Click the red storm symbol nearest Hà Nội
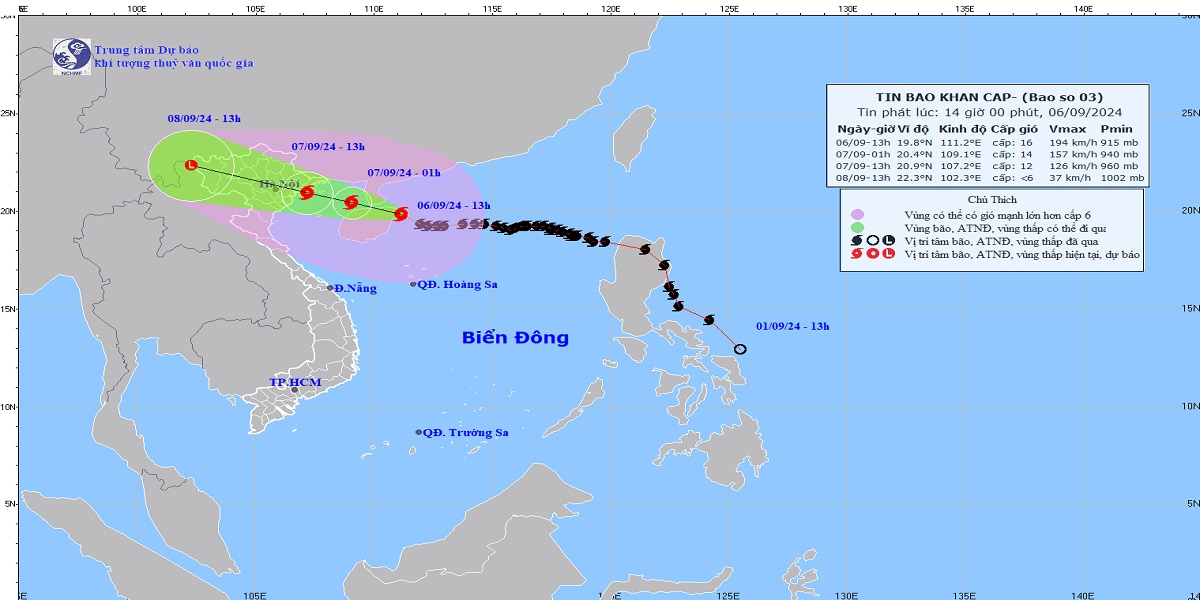The image size is (1200, 600). [x=307, y=192]
